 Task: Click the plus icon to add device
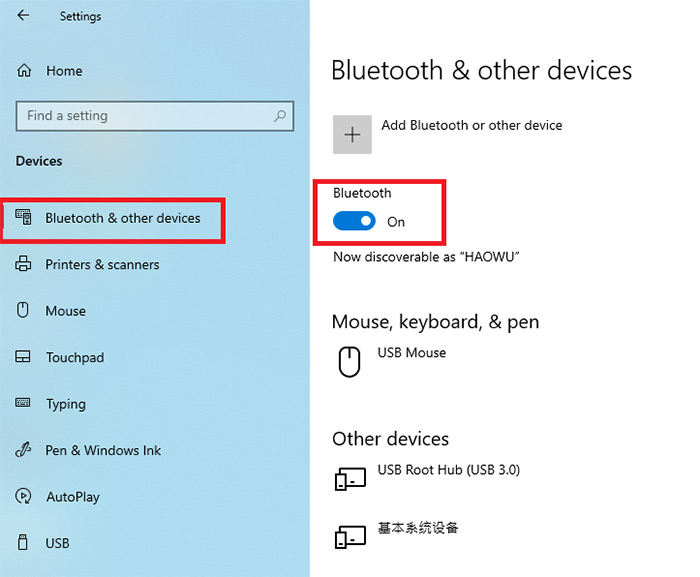tap(352, 134)
